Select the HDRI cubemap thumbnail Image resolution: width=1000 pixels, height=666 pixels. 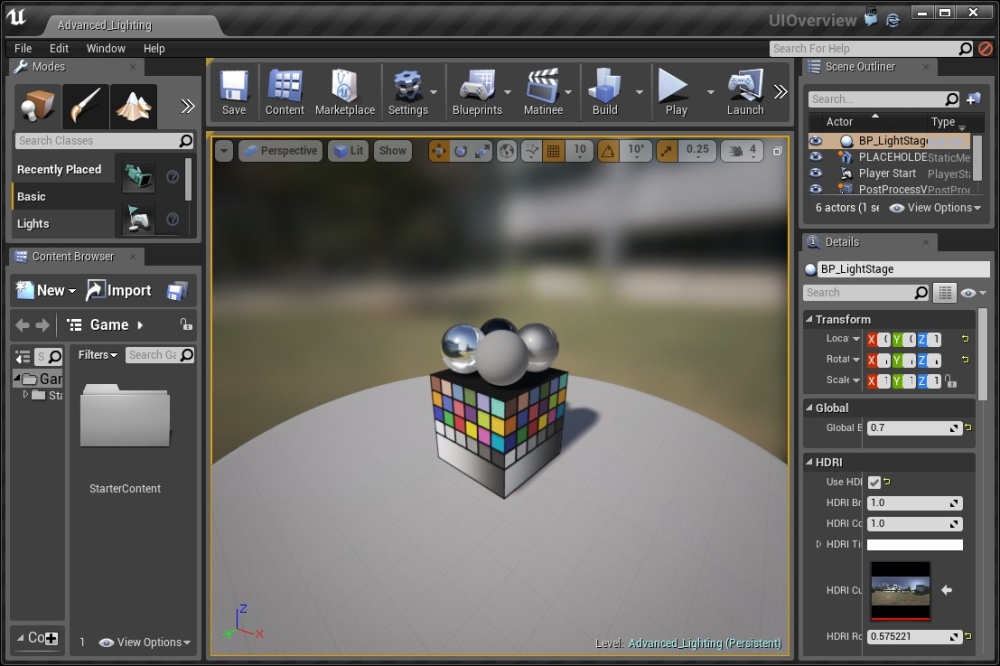click(x=901, y=591)
